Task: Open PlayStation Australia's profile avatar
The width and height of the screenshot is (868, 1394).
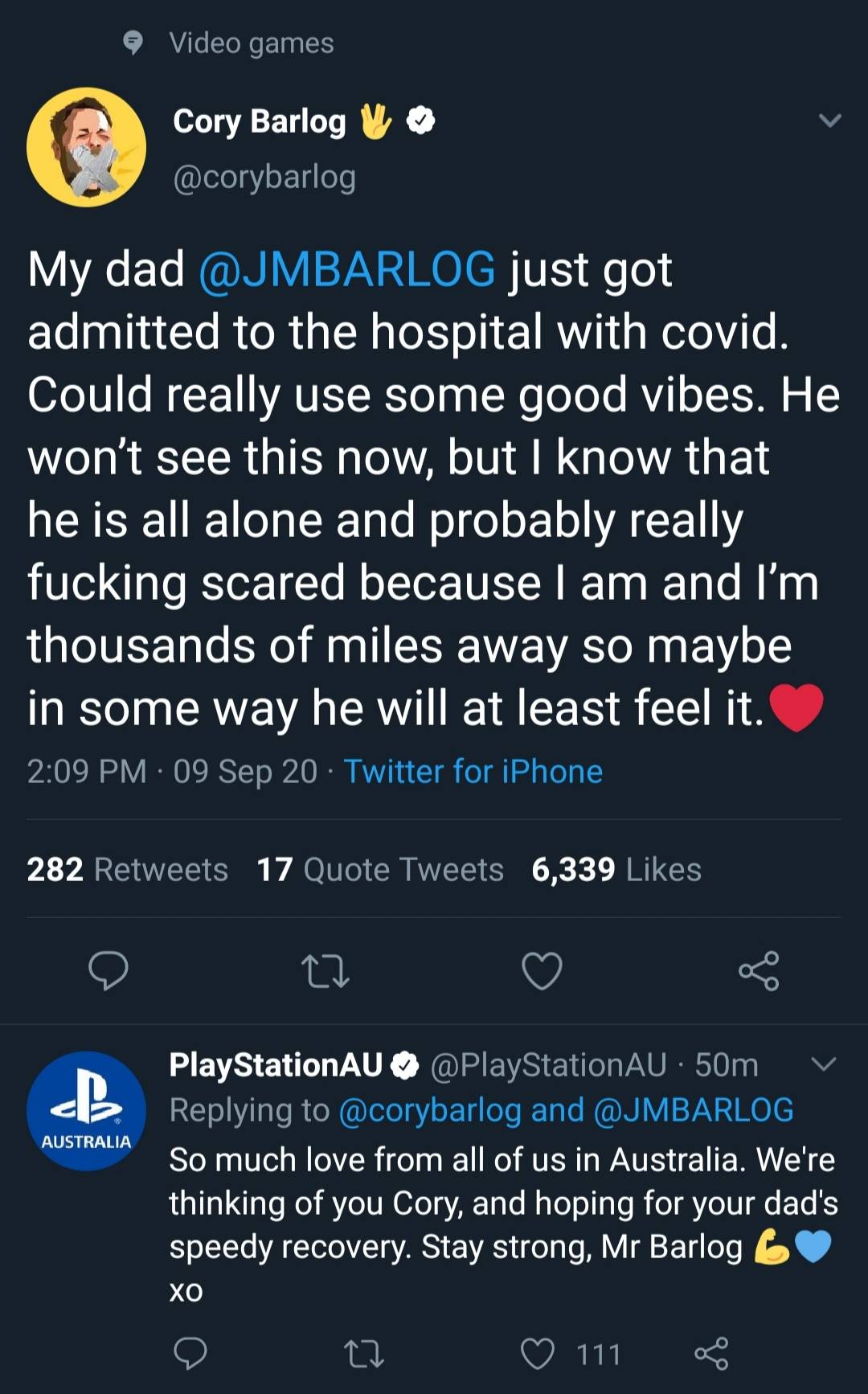Action: 86,1111
